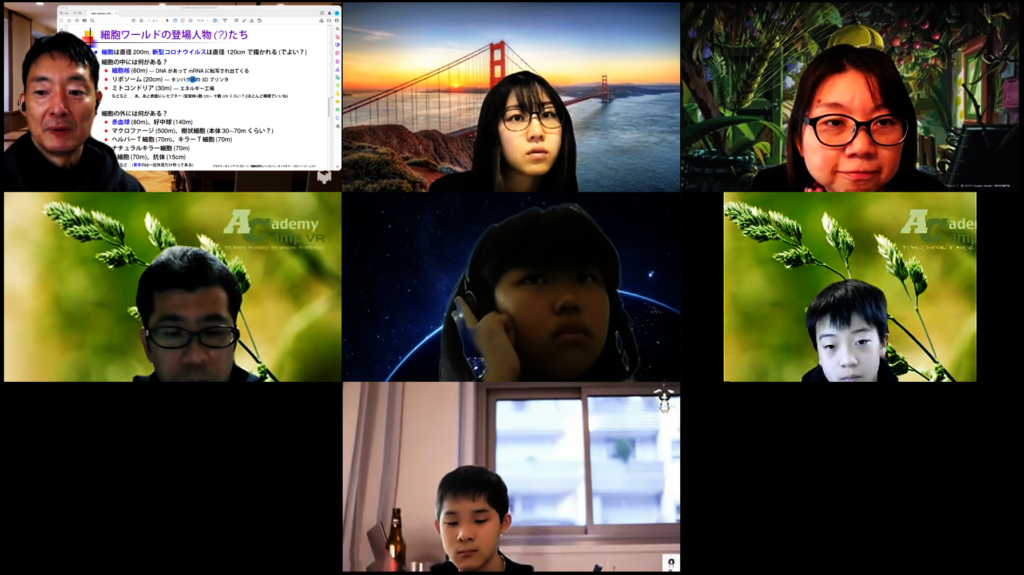
Task: Click the print icon in Acrobat toolbar
Action: tap(84, 21)
